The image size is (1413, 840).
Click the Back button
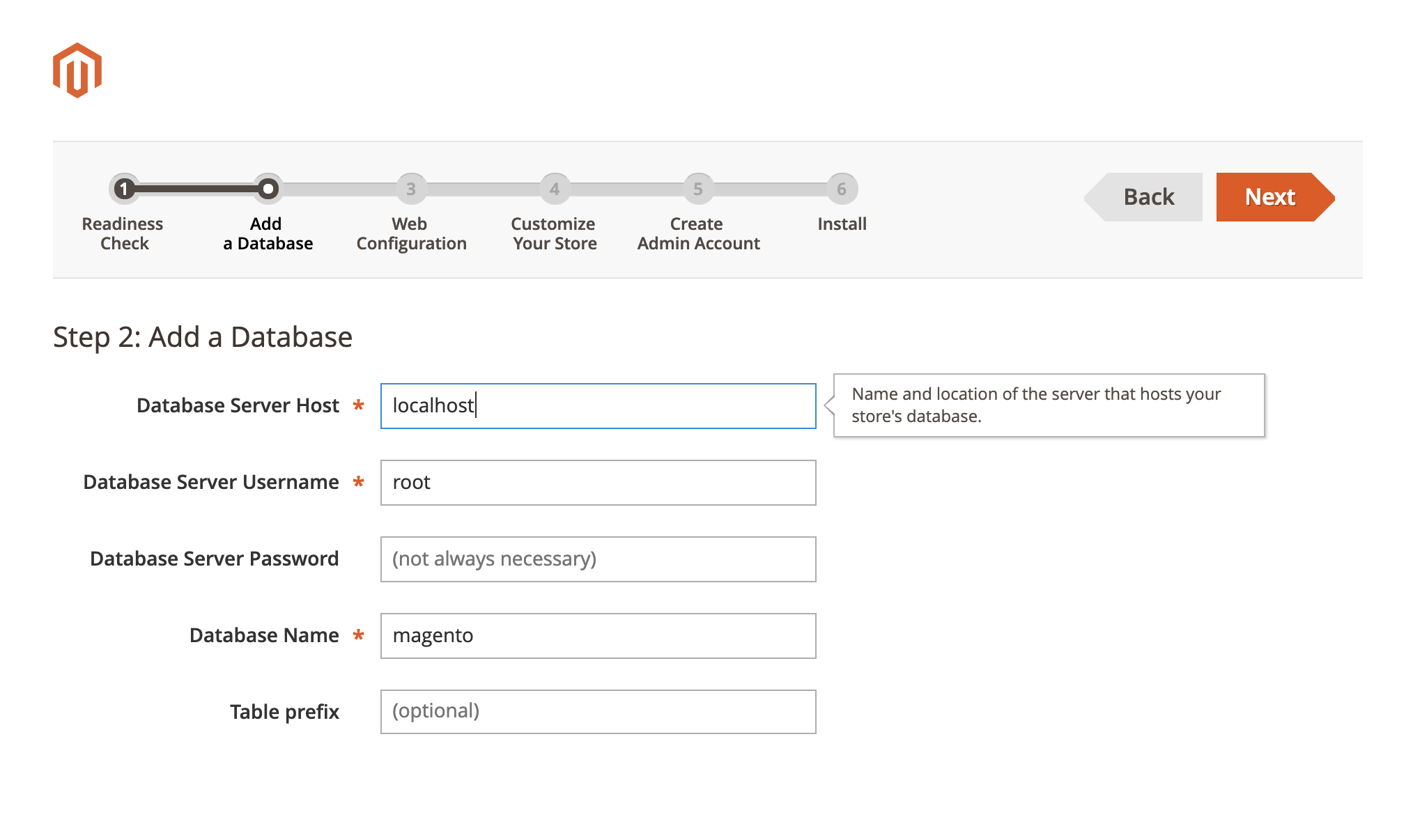pos(1146,197)
